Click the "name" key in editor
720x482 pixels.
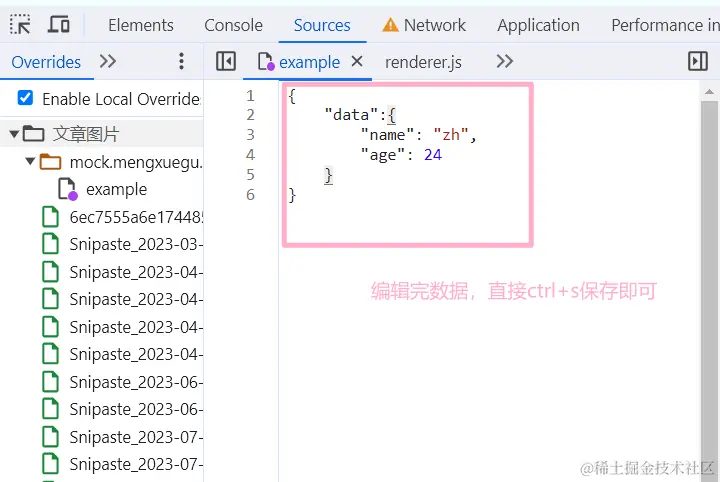(388, 135)
